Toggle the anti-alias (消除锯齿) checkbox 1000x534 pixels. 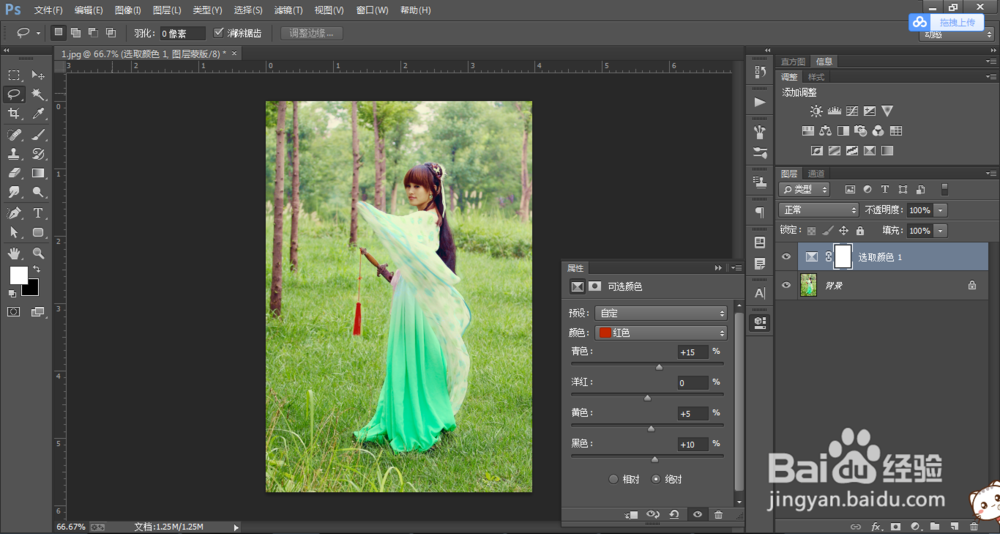[x=219, y=33]
